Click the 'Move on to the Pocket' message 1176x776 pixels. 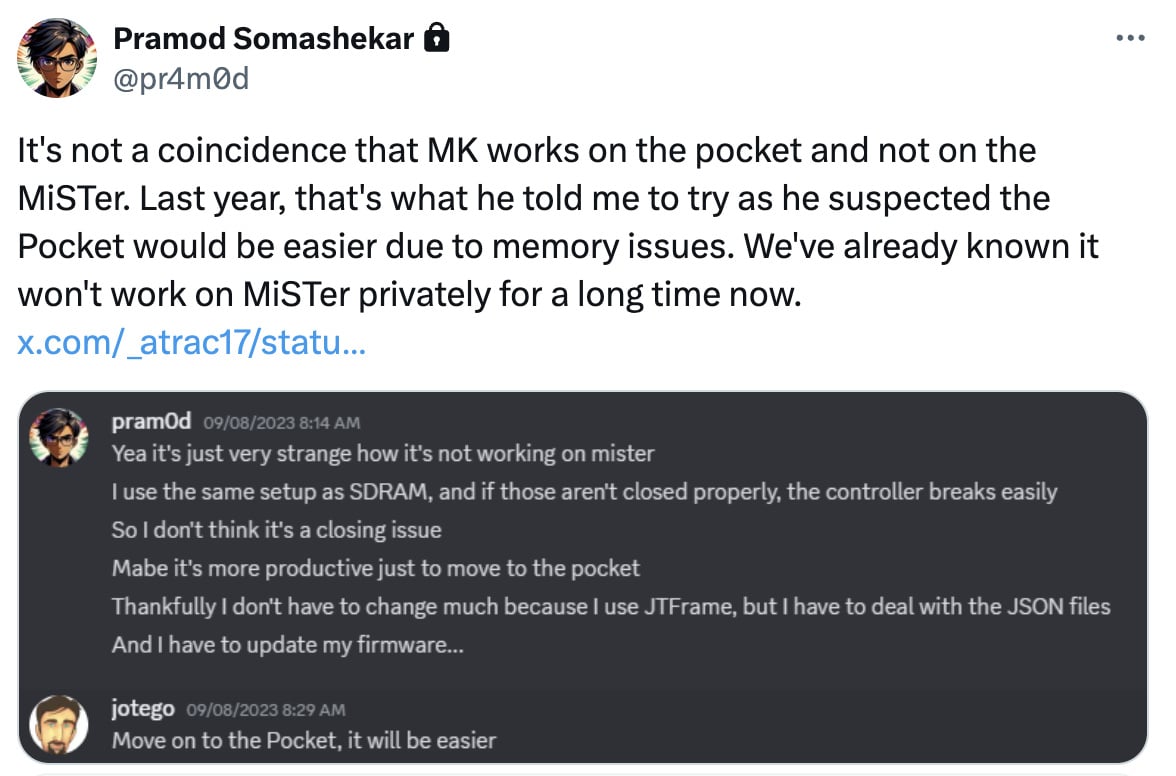coord(304,741)
